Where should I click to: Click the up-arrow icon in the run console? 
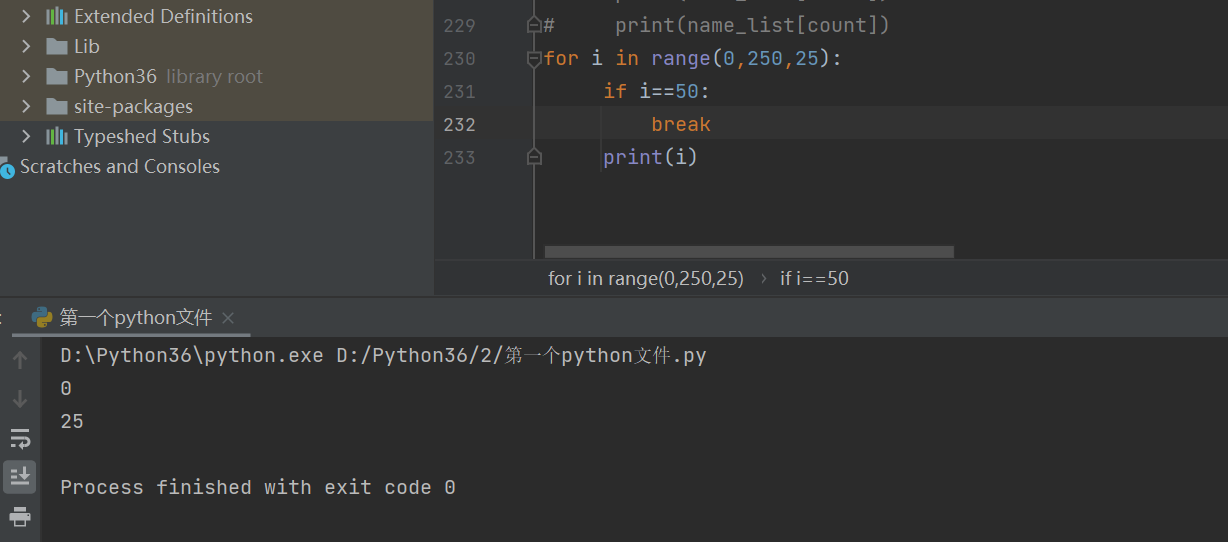20,360
